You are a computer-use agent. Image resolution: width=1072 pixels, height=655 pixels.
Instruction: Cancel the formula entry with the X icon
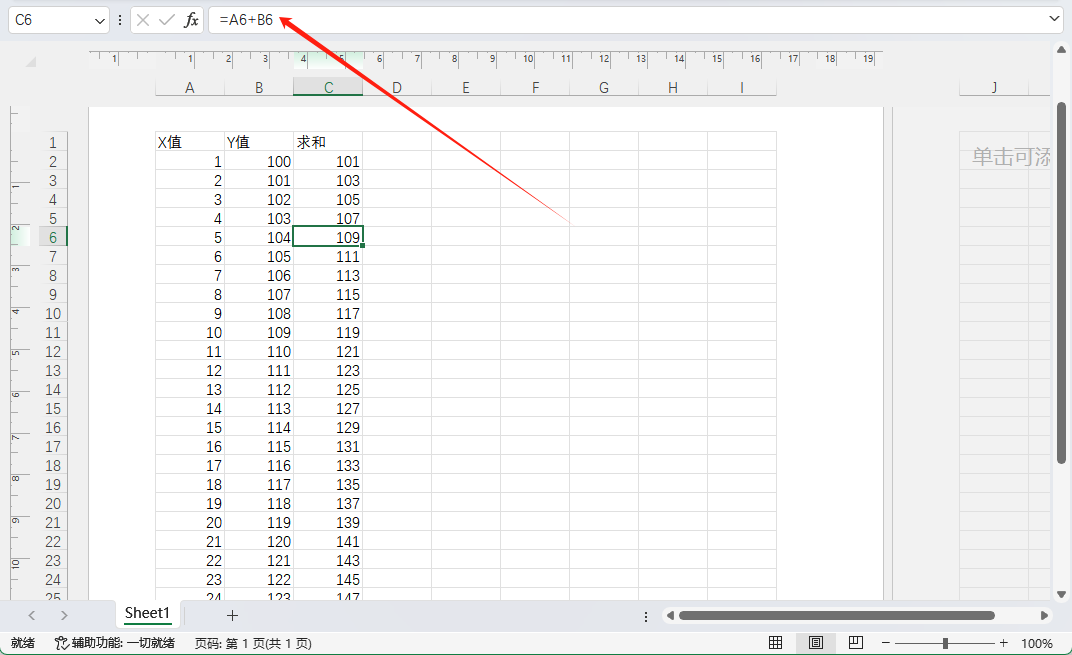pyautogui.click(x=143, y=20)
